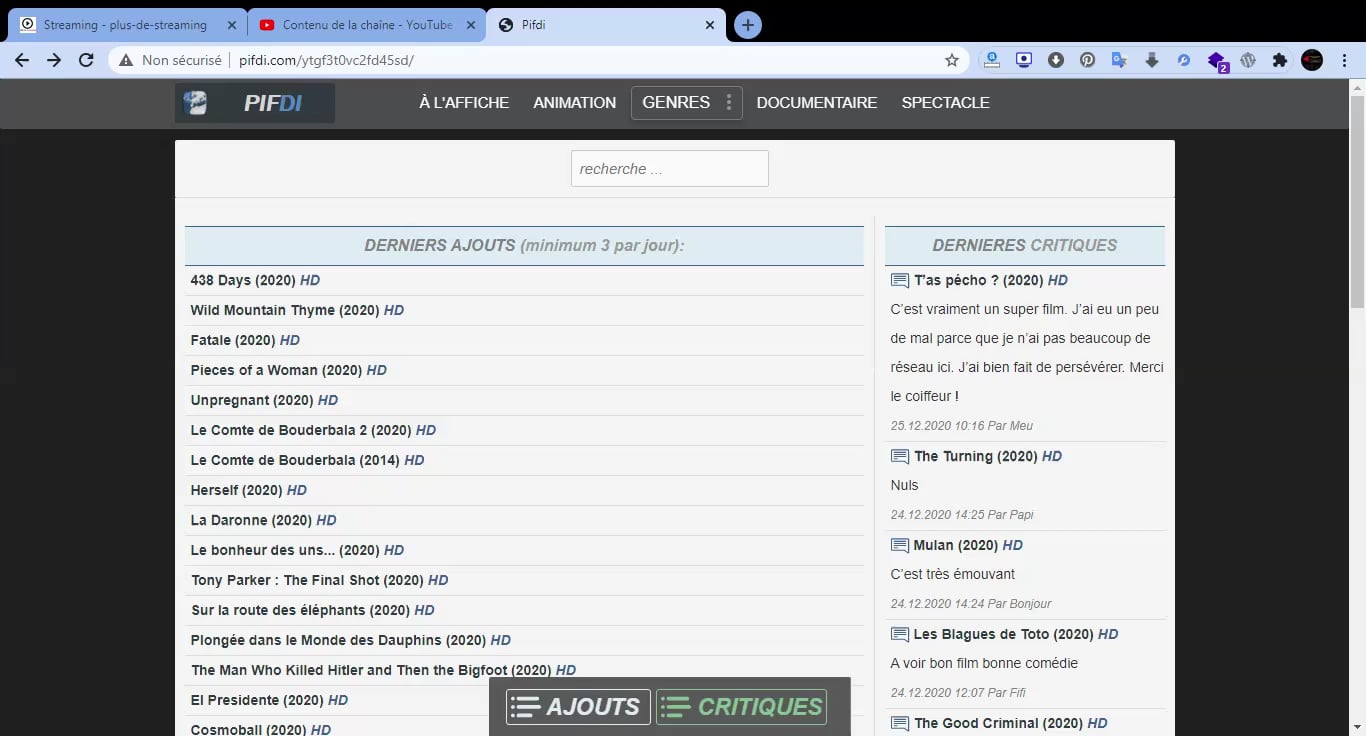1366x736 pixels.
Task: Open the WordPress extension icon
Action: pyautogui.click(x=1247, y=60)
